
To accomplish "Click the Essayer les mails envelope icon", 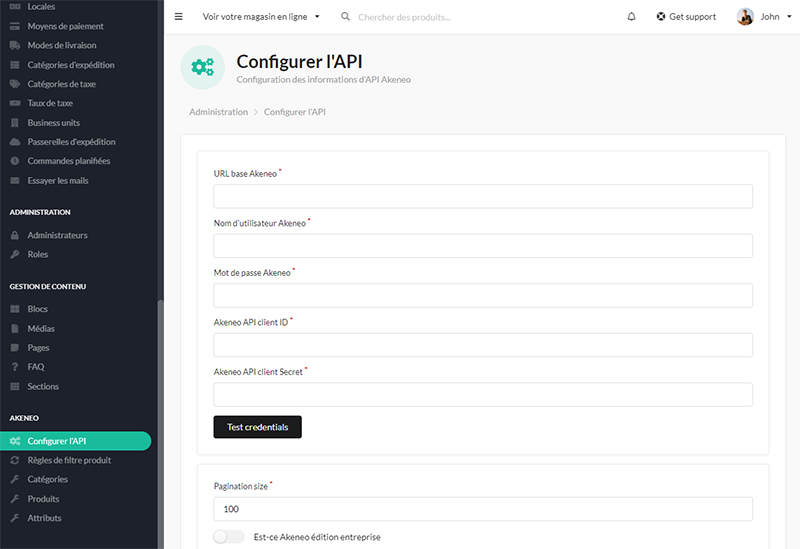I will 15,181.
